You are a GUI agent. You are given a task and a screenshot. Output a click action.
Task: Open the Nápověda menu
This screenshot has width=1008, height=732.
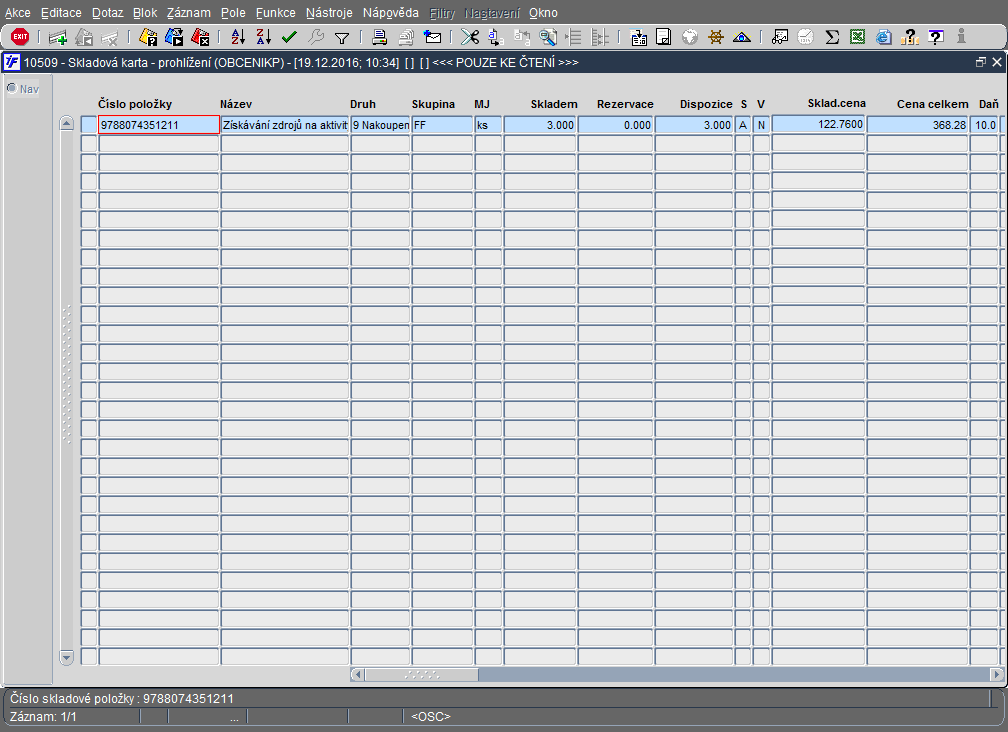point(390,13)
